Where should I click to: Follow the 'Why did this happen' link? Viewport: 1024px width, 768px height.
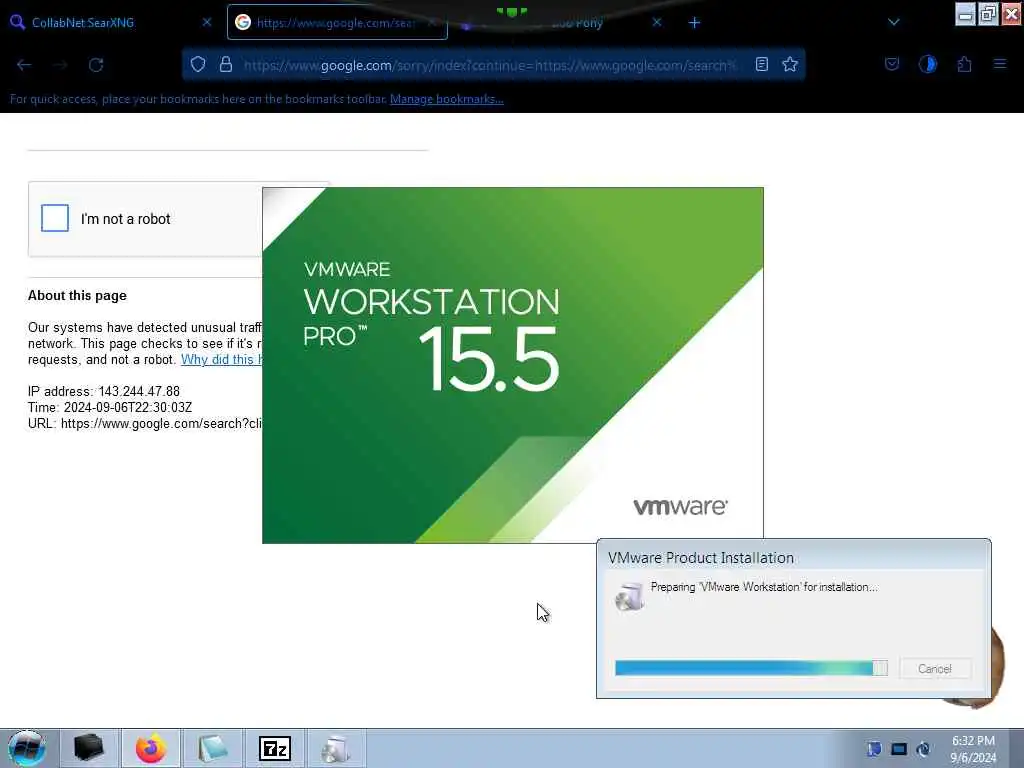point(221,359)
